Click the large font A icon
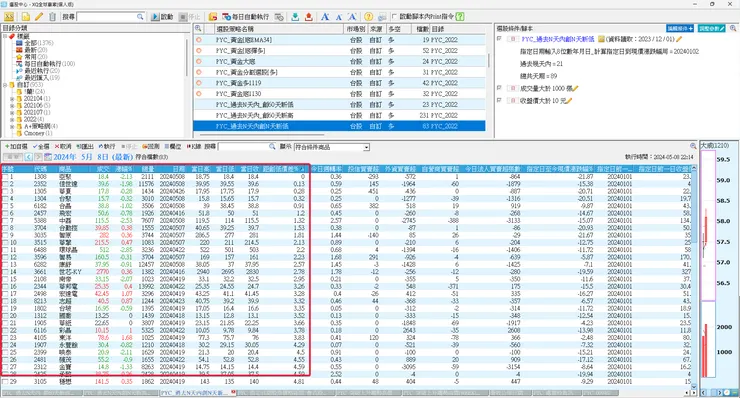Image resolution: width=740 pixels, height=398 pixels. (x=325, y=17)
